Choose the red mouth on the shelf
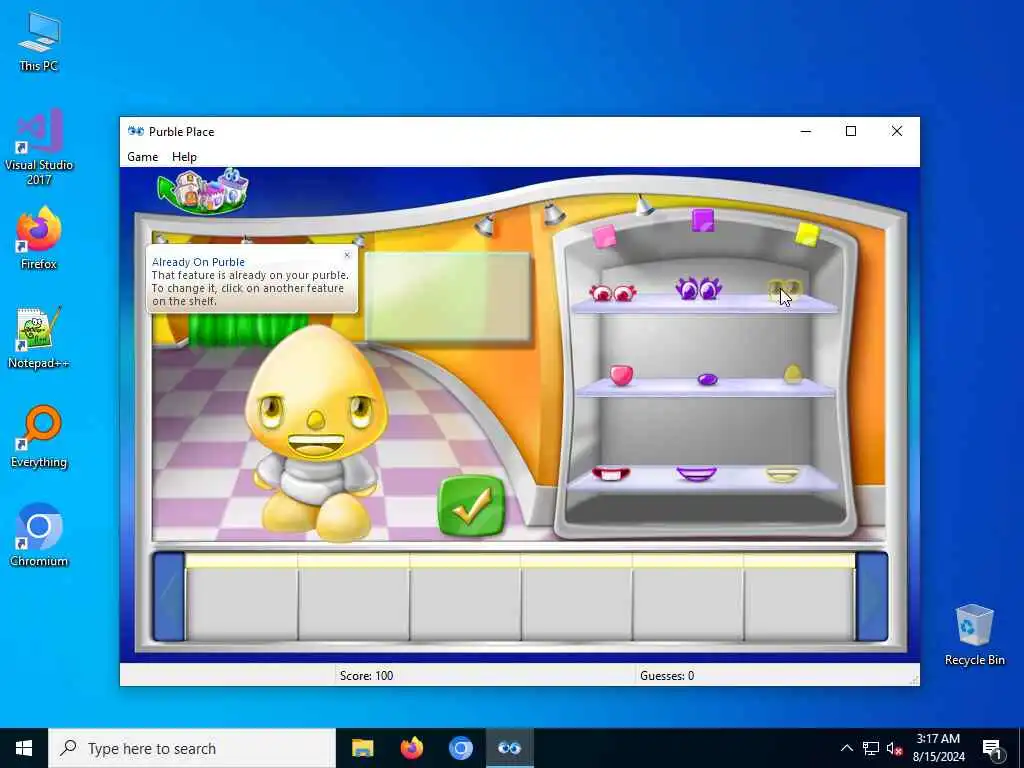This screenshot has height=768, width=1024. (611, 473)
